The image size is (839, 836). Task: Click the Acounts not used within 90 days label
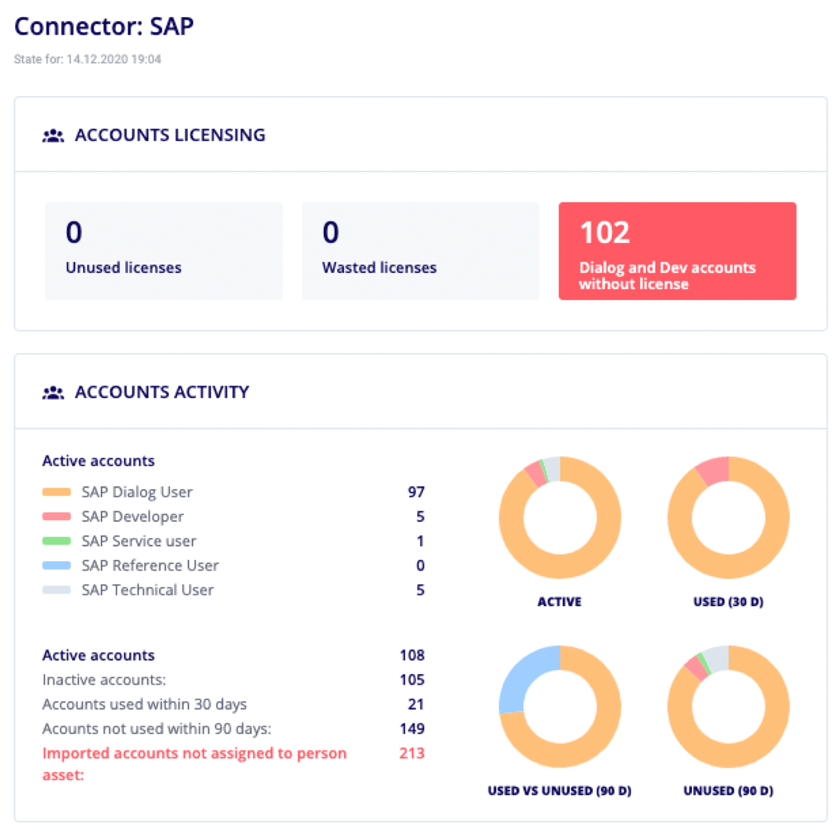[x=157, y=729]
